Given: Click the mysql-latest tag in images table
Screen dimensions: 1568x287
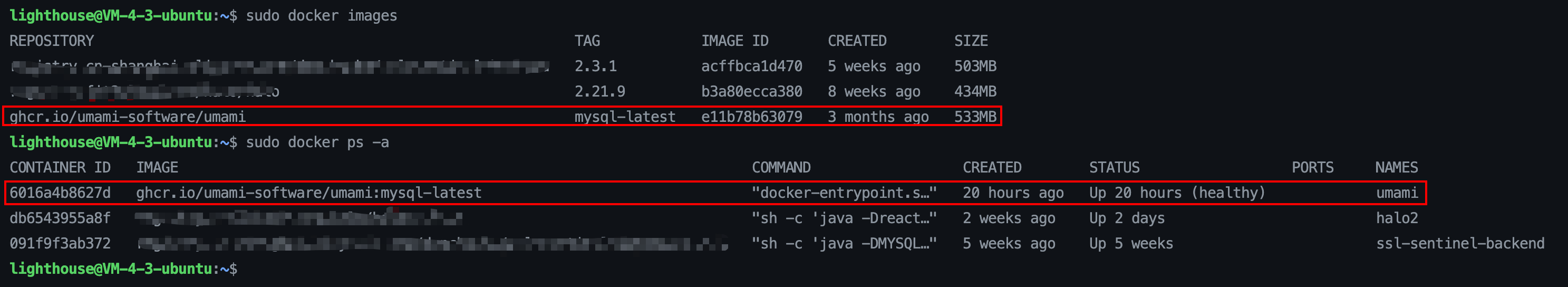Looking at the screenshot, I should 625,117.
